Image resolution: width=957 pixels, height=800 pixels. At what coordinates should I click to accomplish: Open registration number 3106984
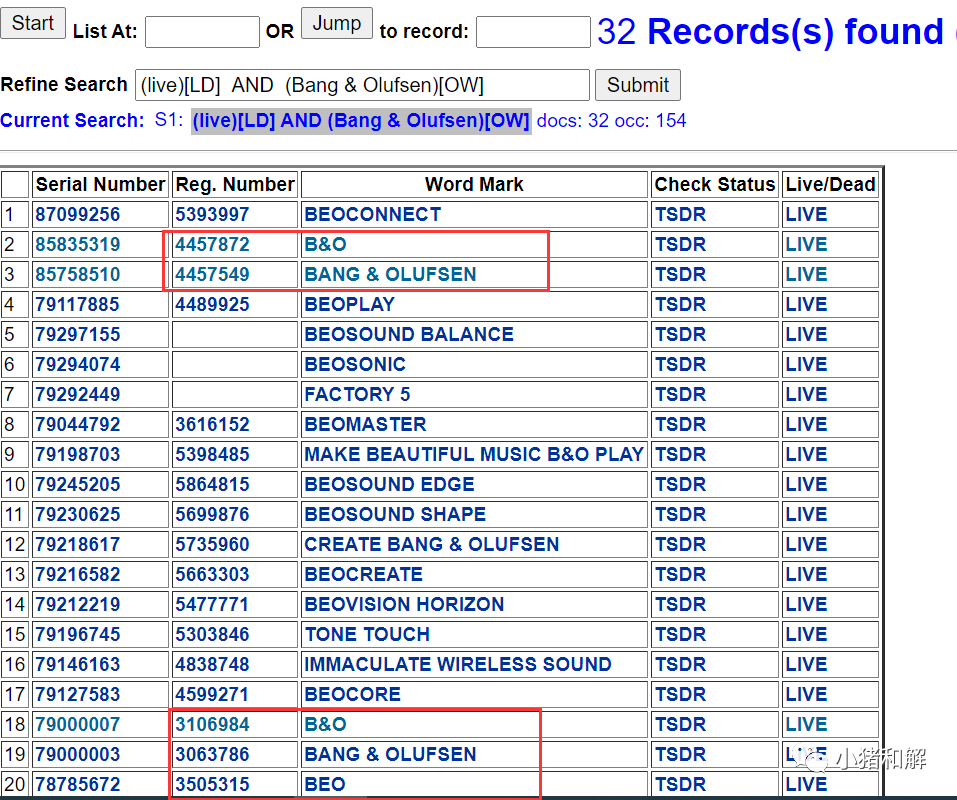click(x=212, y=724)
